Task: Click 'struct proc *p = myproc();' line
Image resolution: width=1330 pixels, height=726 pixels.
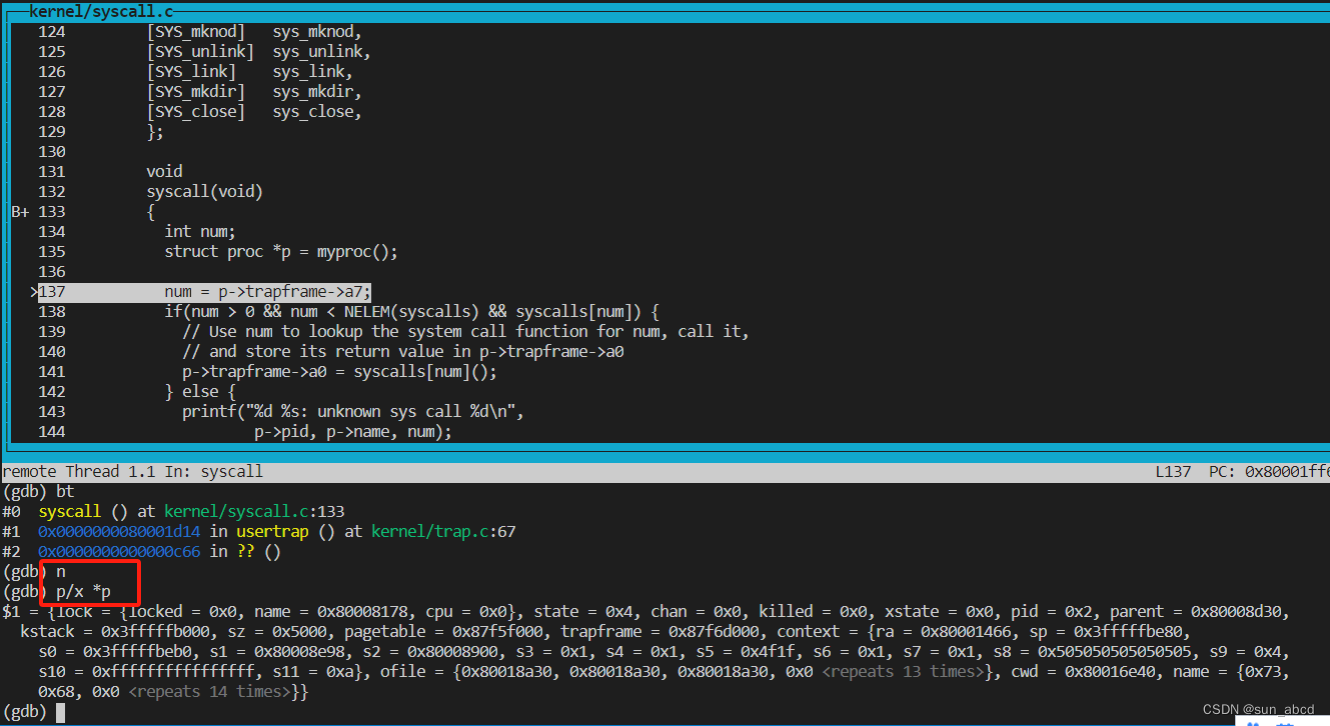Action: click(x=281, y=252)
